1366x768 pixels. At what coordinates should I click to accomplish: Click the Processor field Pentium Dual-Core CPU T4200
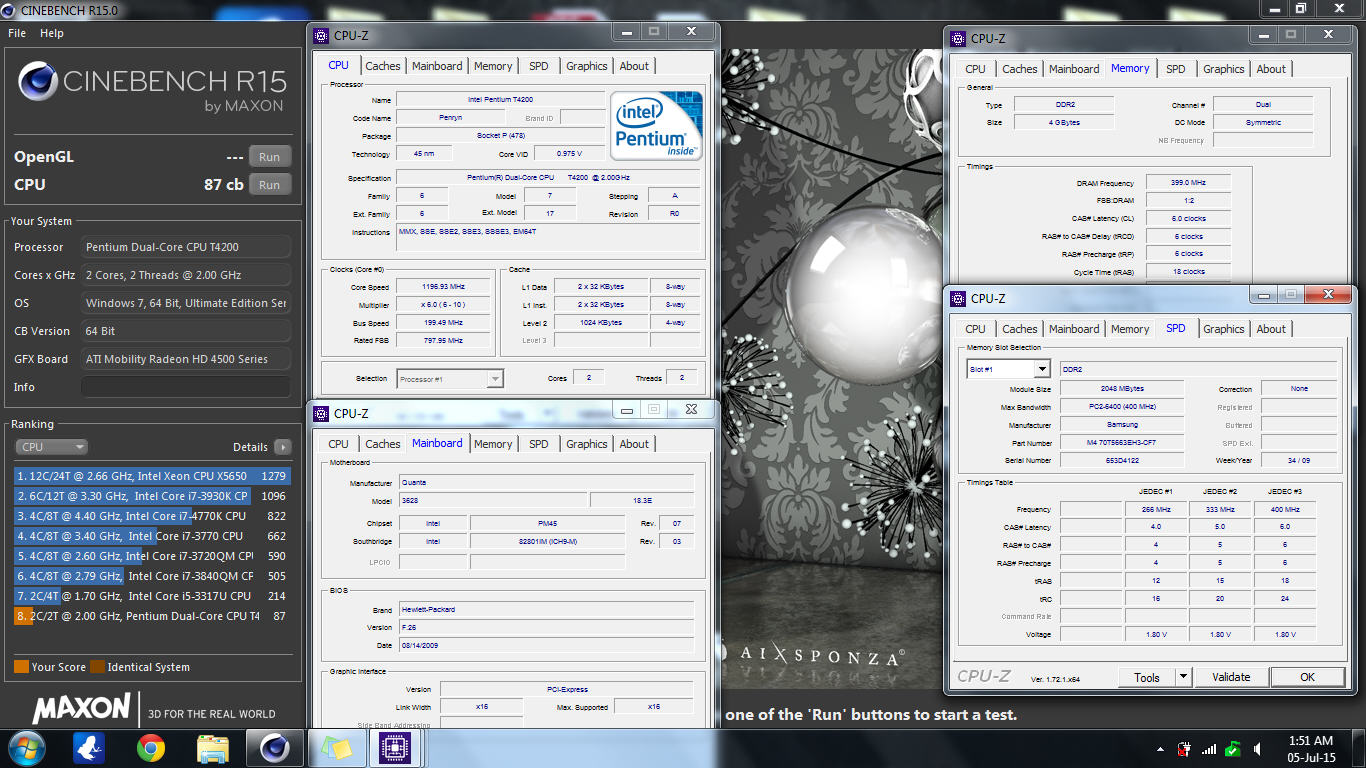186,247
